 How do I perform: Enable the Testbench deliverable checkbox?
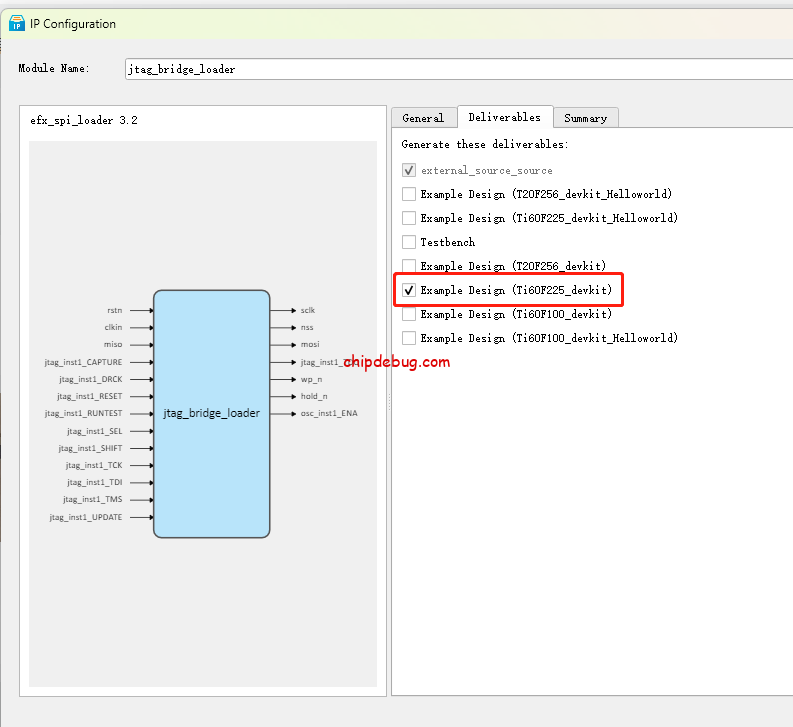[409, 242]
